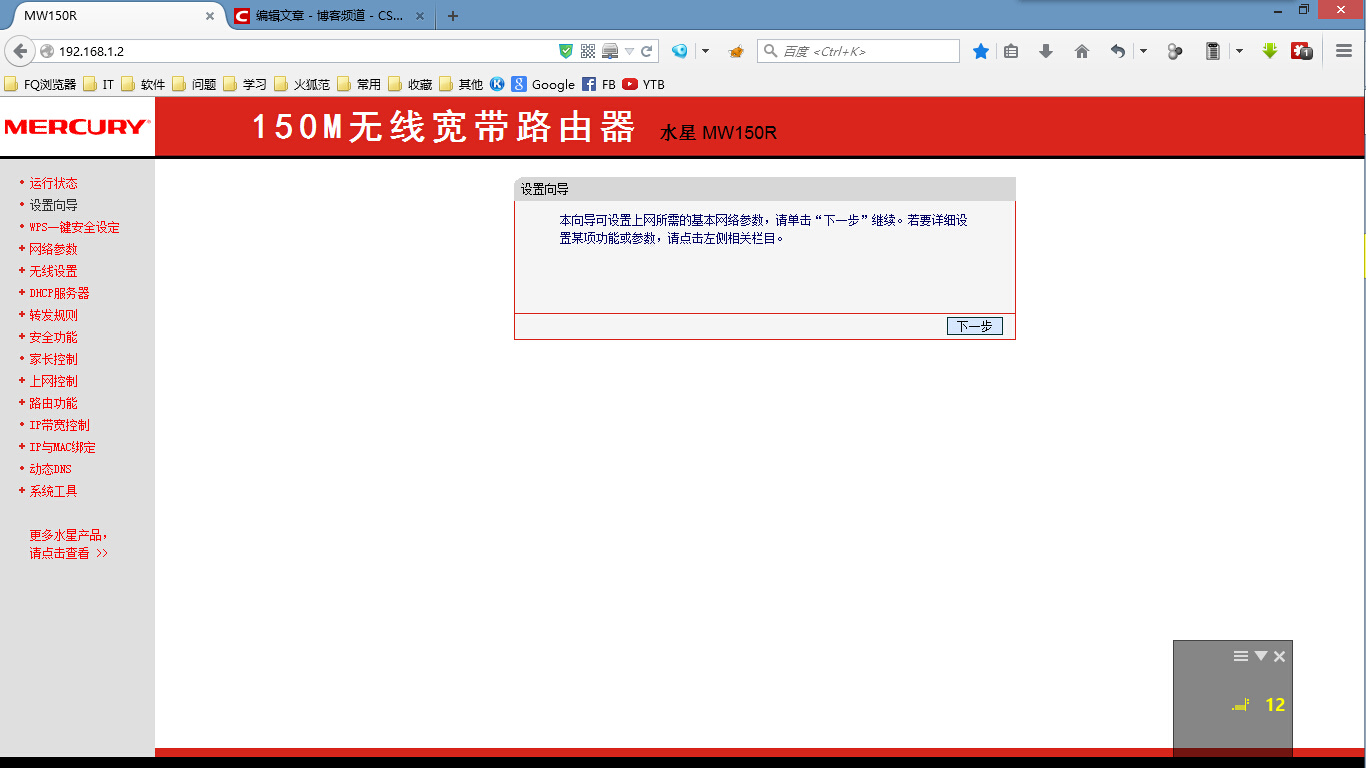Click the gray circles toolbar icon

click(x=1175, y=51)
